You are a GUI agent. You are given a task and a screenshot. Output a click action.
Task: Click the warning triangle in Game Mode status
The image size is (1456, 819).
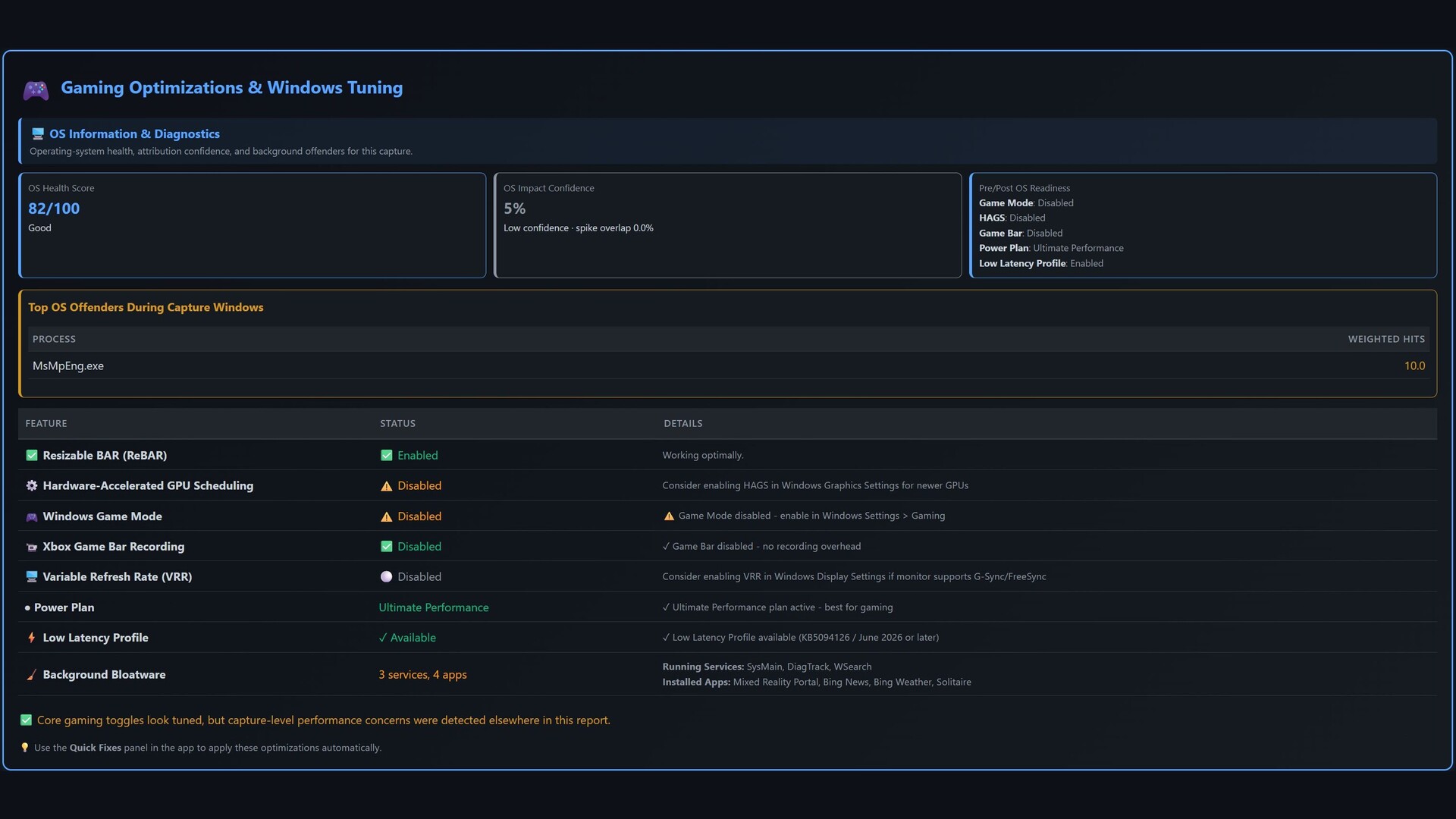click(x=386, y=516)
